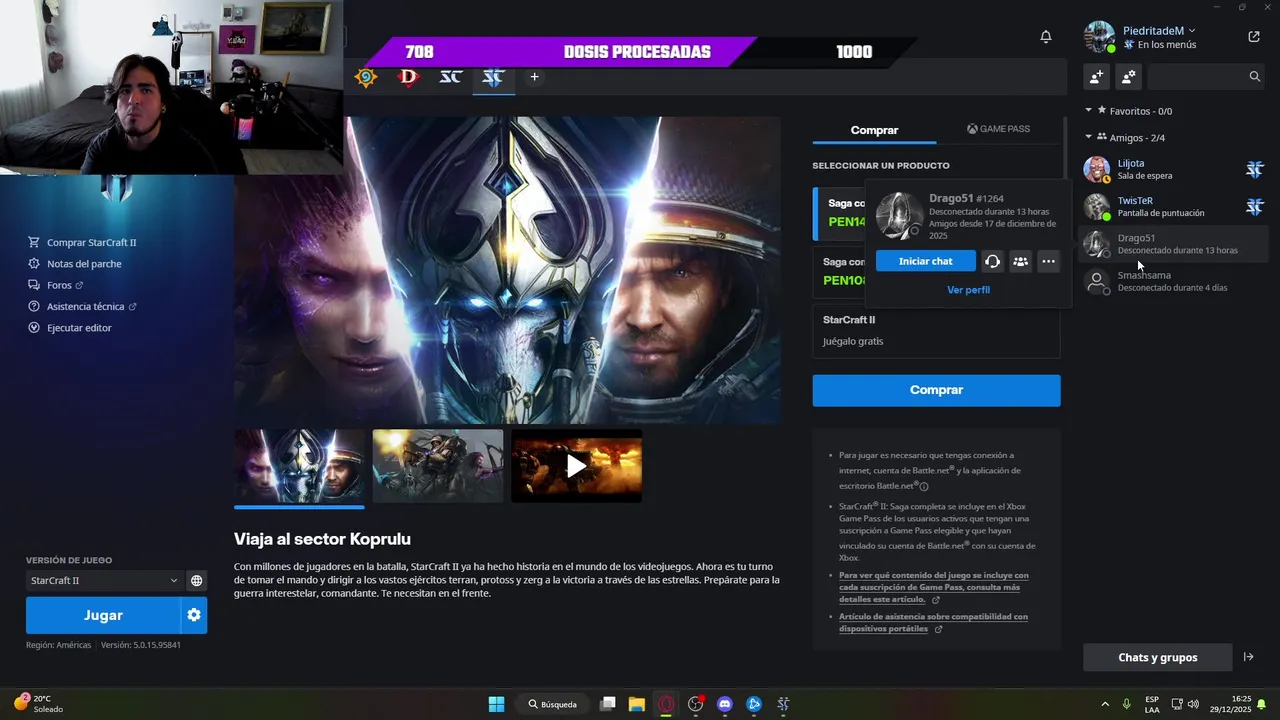The height and width of the screenshot is (720, 1280).
Task: Open more options for Drago51
Action: (x=1048, y=261)
